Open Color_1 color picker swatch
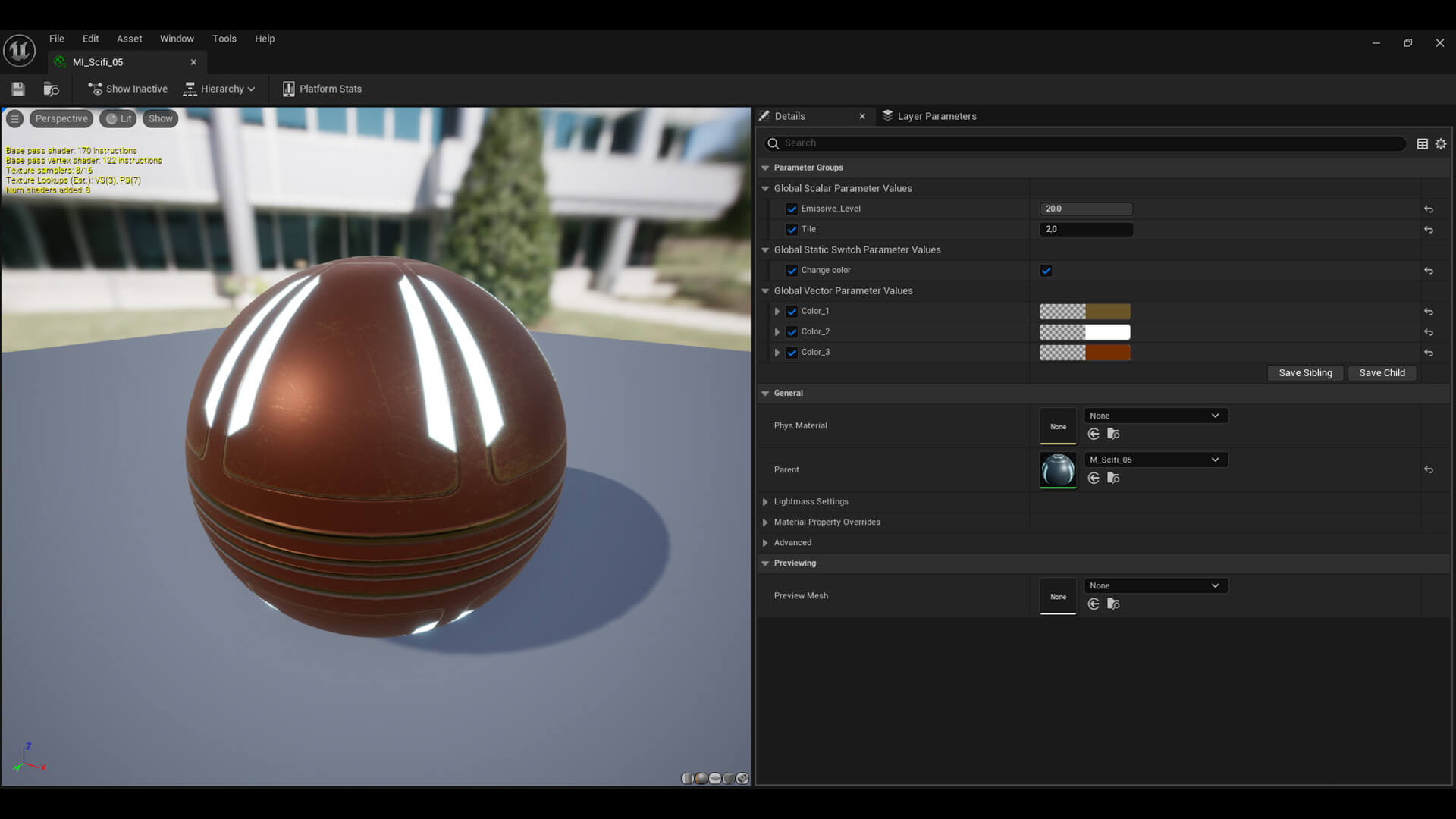Screen dimensions: 1456x819 (1084, 312)
